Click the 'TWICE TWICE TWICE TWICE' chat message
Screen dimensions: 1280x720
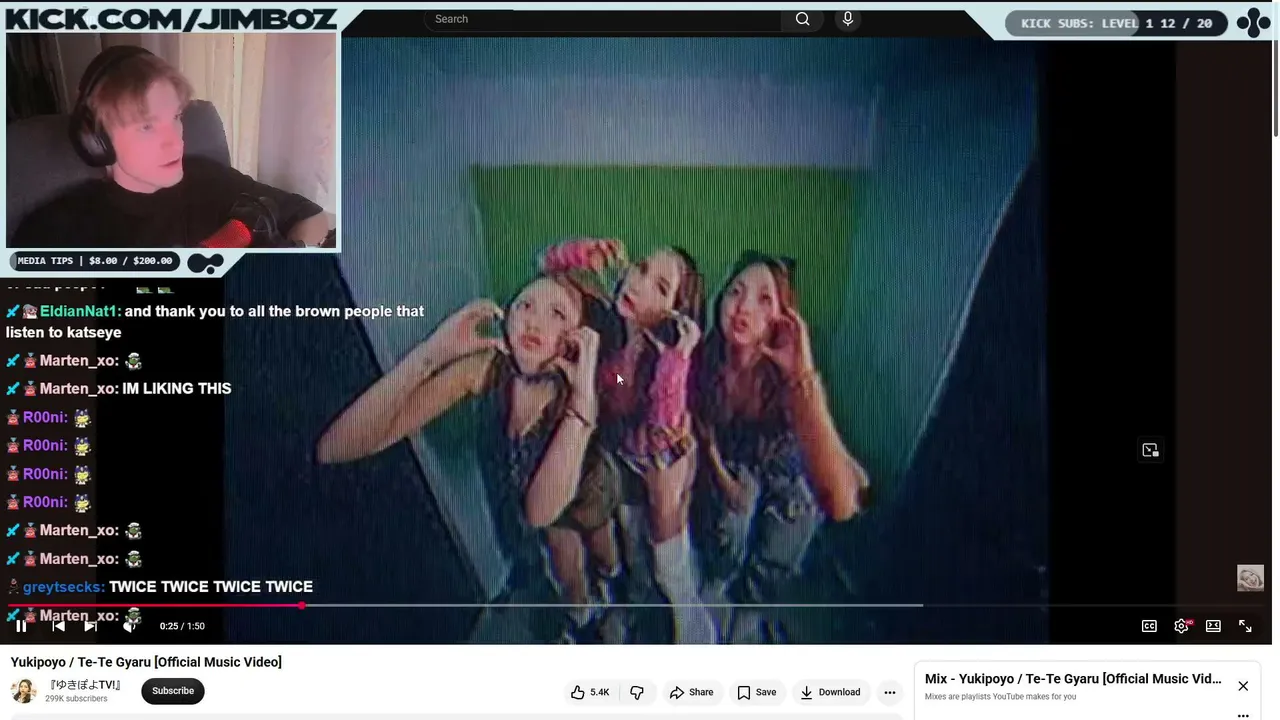[211, 587]
